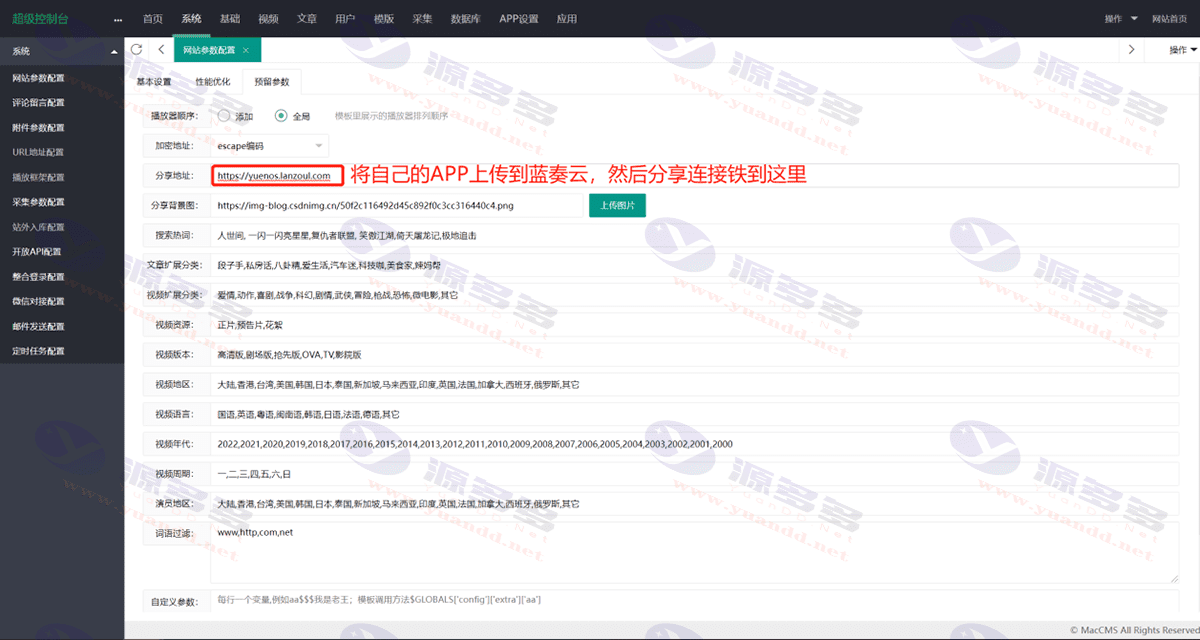Open 基础 in top navigation
Viewport: 1200px width, 640px height.
tap(230, 19)
